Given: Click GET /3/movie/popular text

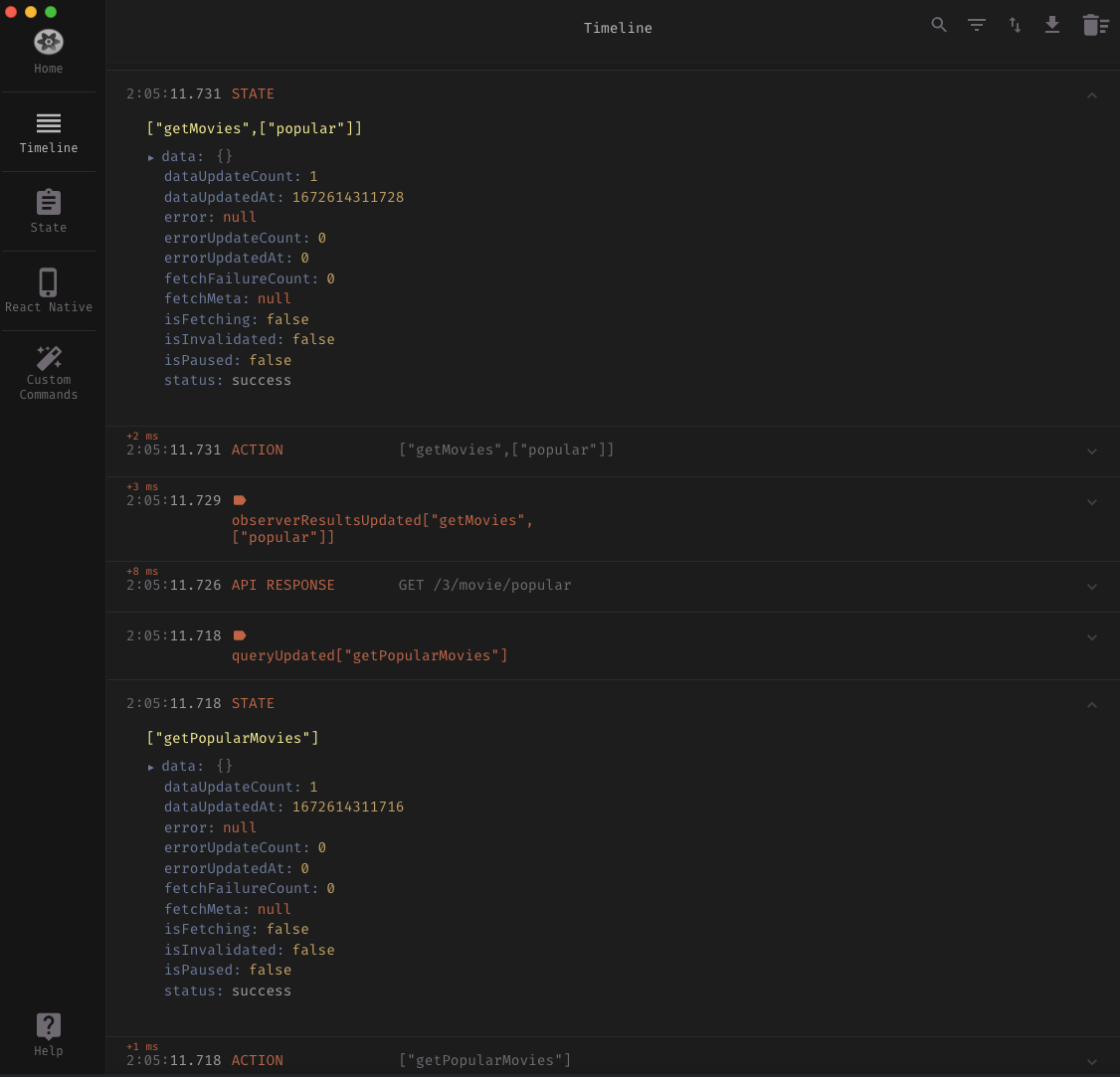Looking at the screenshot, I should pyautogui.click(x=485, y=586).
